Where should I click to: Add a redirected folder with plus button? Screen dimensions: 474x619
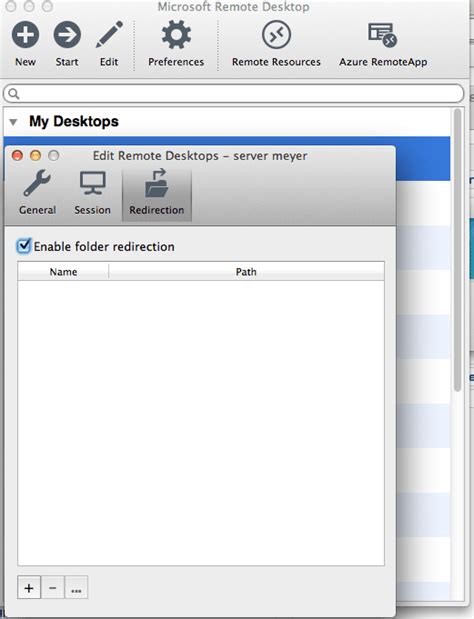point(29,588)
